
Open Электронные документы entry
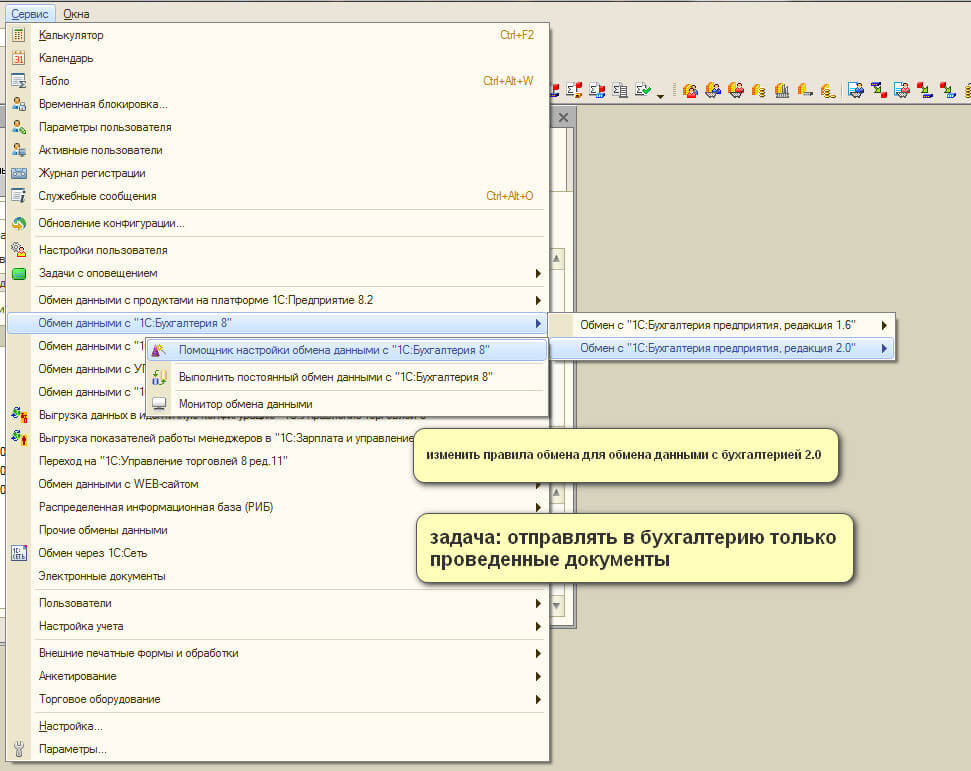(101, 576)
